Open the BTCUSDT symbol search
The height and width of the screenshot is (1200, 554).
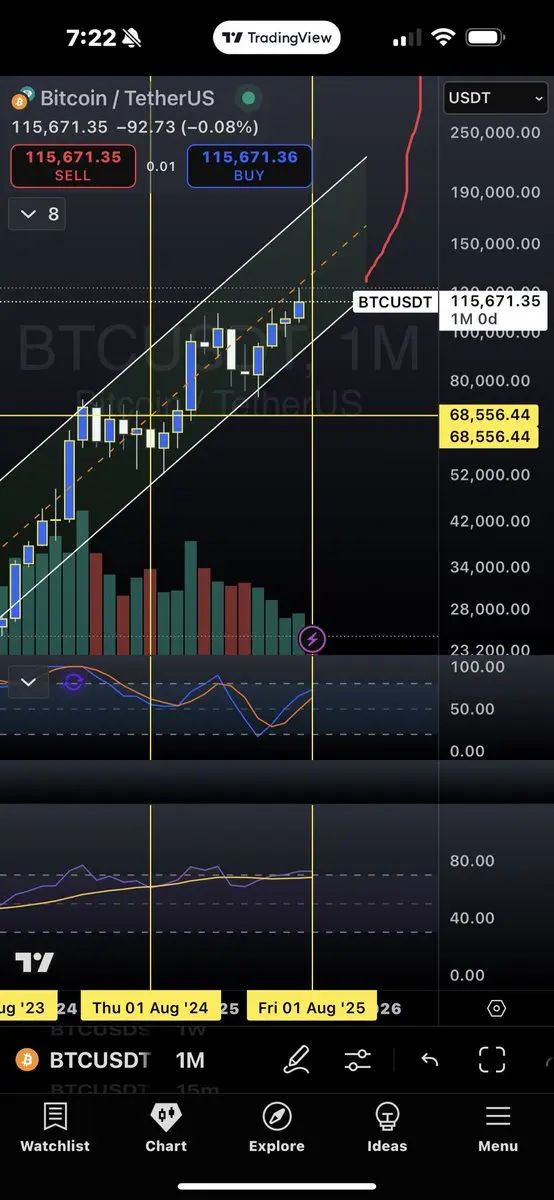100,1060
